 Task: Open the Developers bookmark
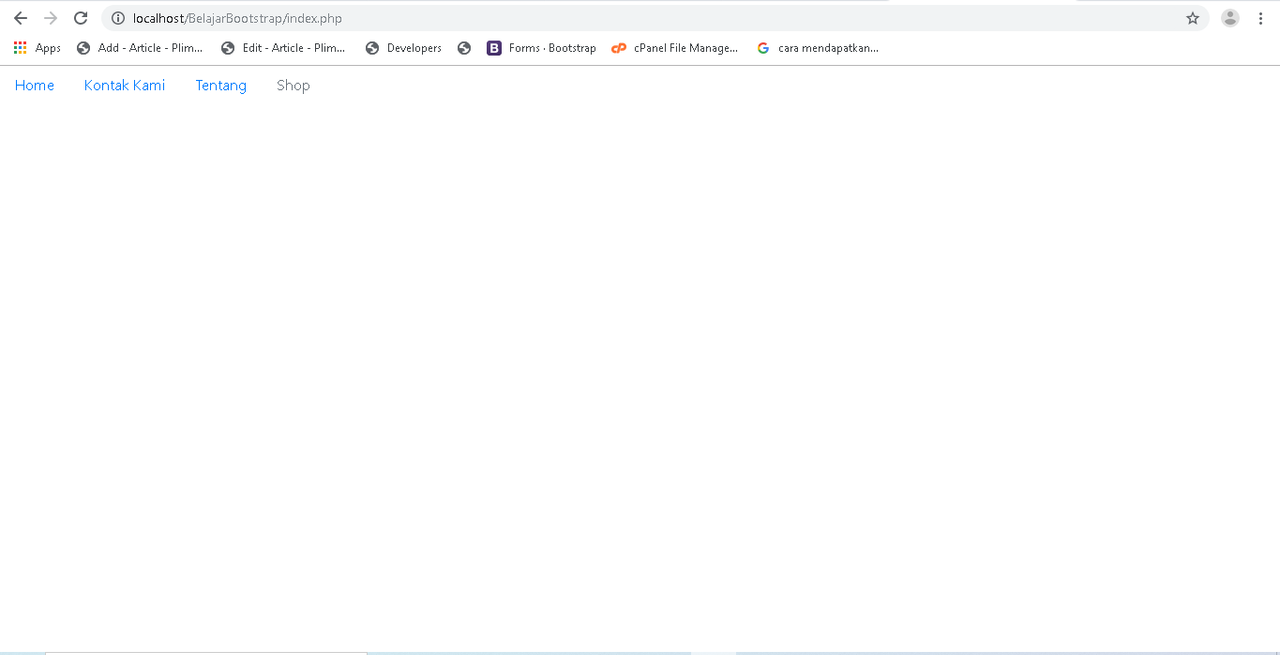(x=403, y=48)
